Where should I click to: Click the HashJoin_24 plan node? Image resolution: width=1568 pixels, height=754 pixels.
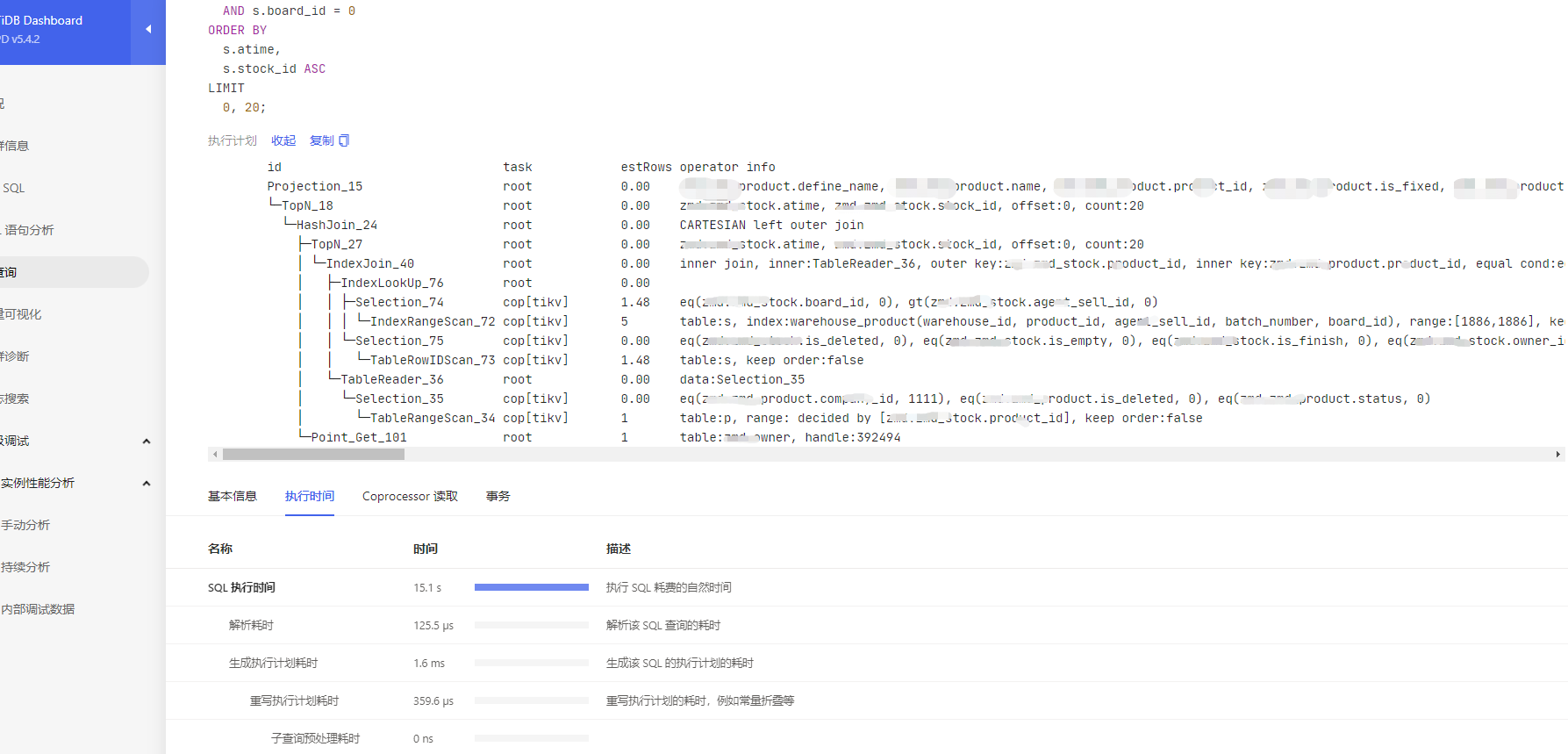click(337, 225)
